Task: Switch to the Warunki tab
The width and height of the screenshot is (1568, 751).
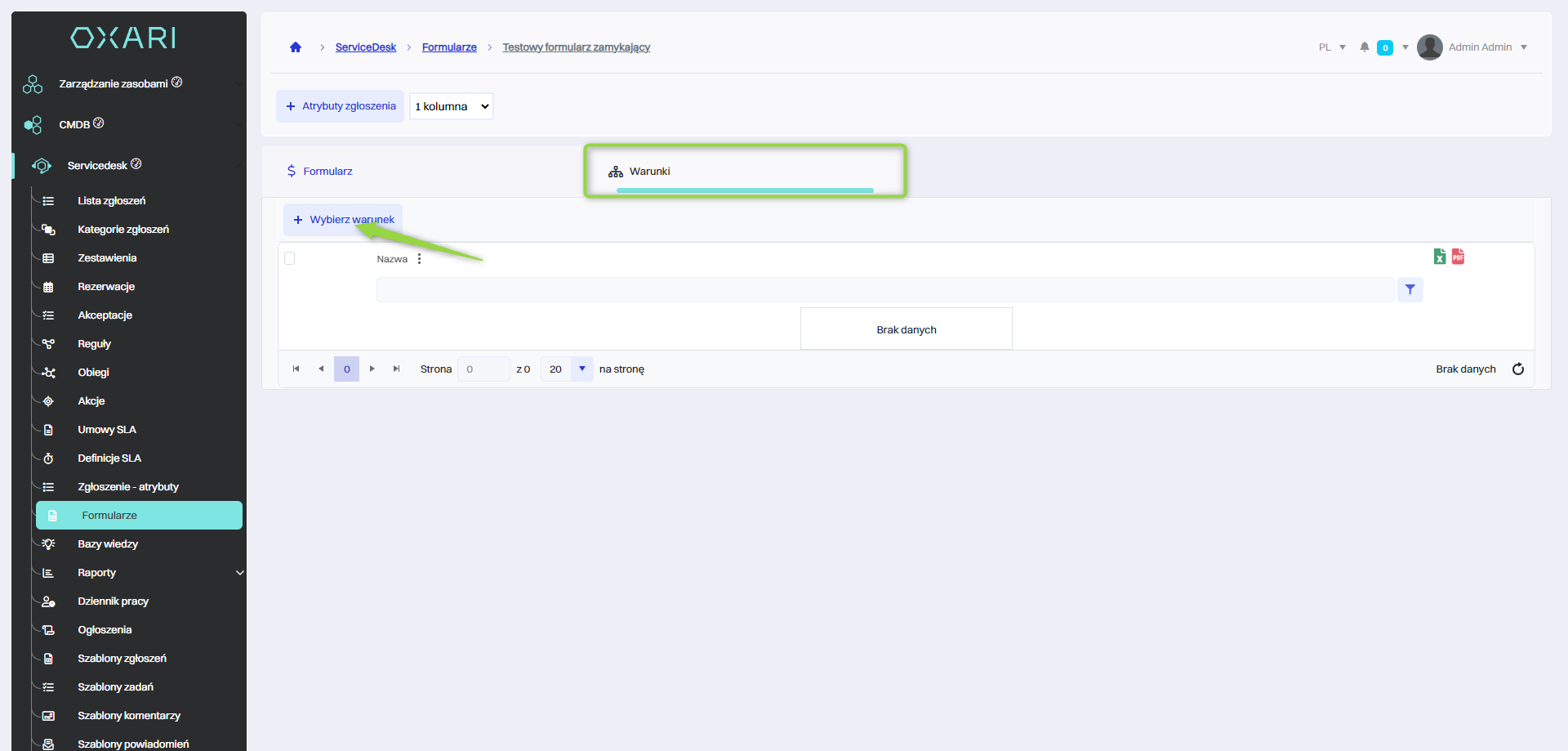Action: 649,172
